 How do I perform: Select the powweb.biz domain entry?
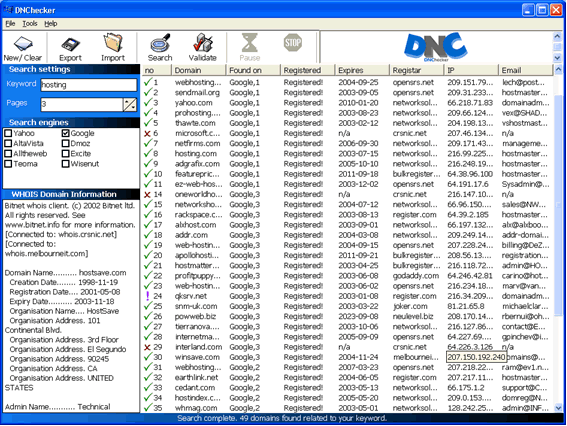(x=195, y=316)
